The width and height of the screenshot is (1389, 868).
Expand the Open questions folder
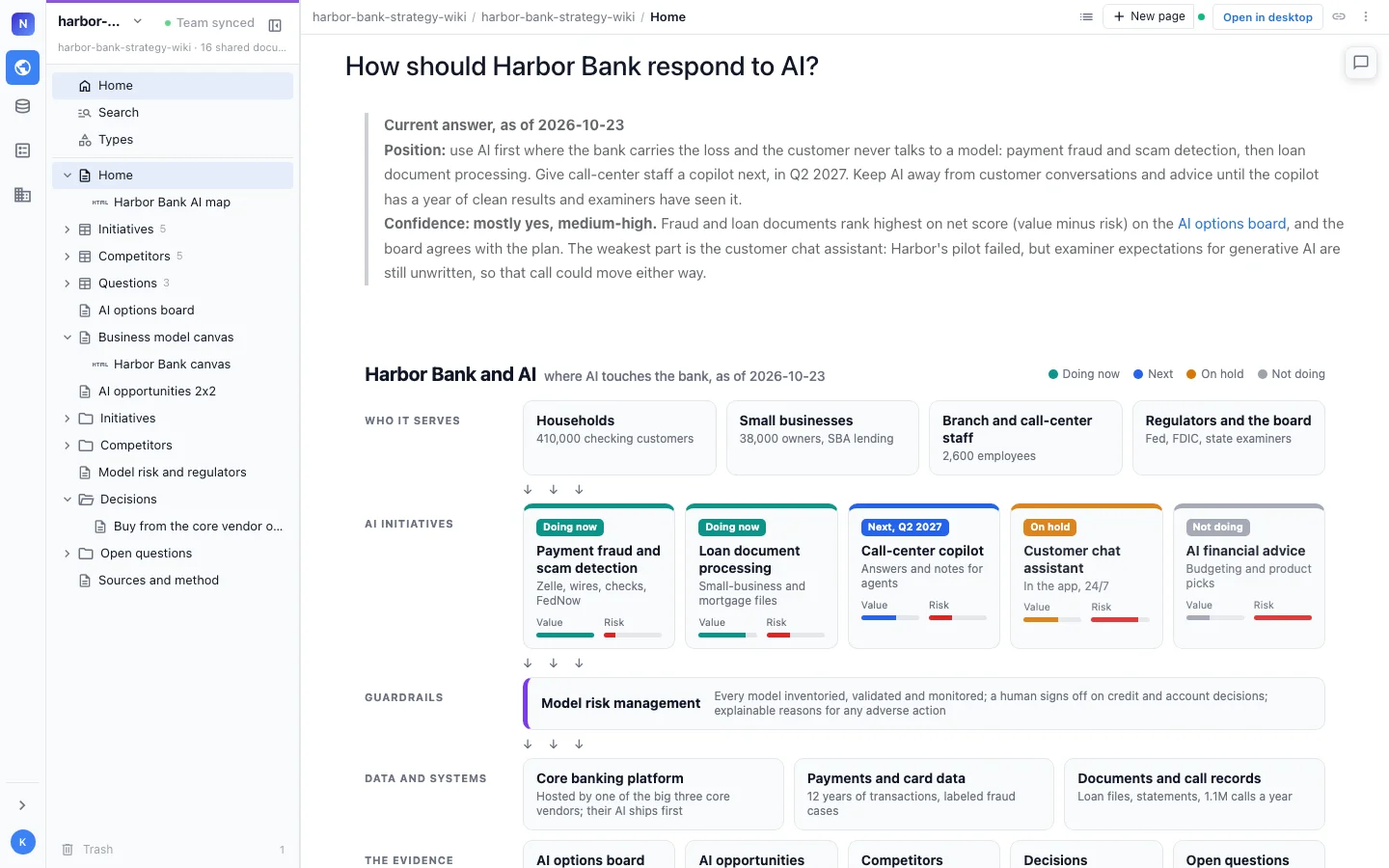click(68, 554)
